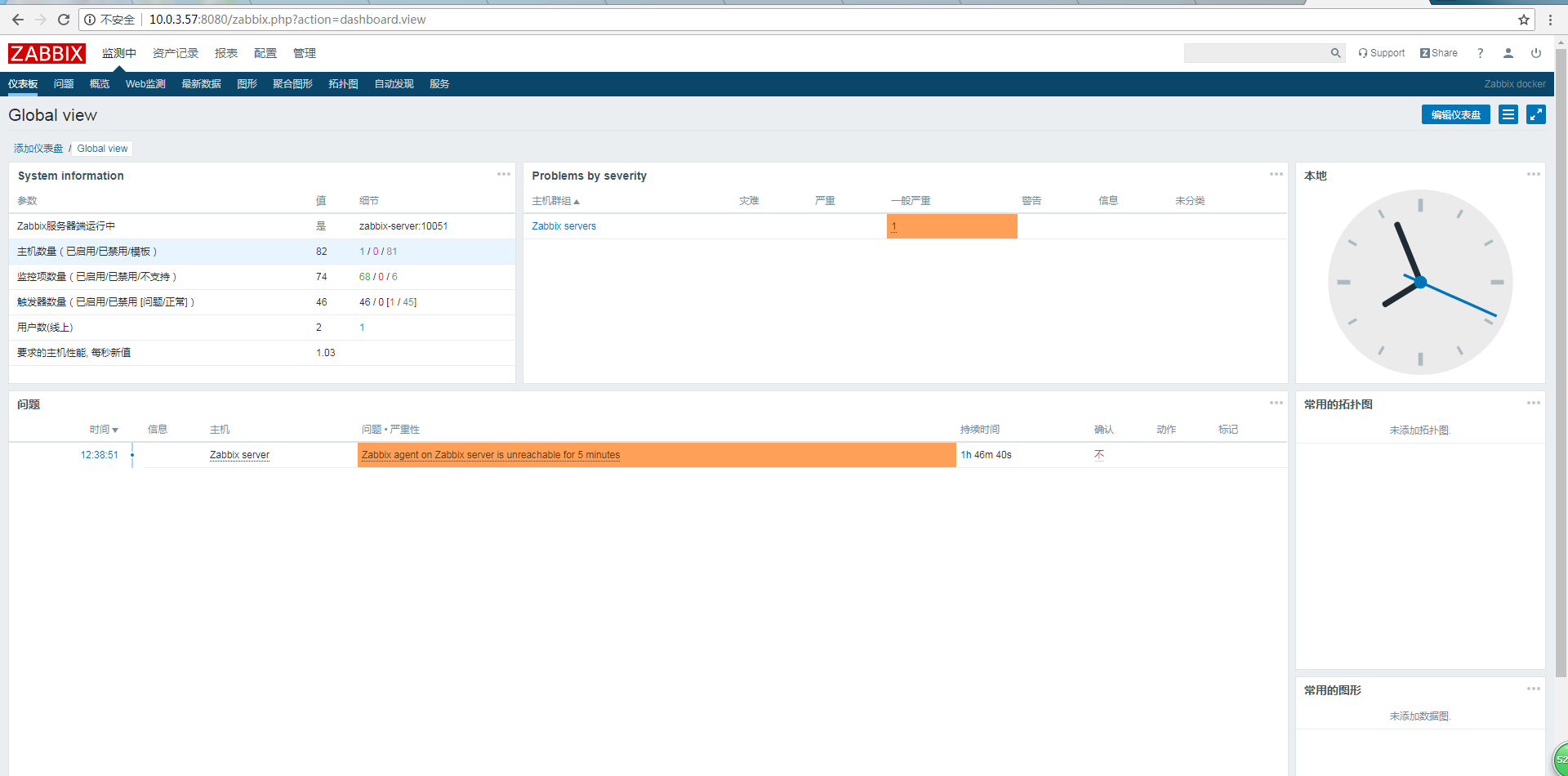Image resolution: width=1568 pixels, height=776 pixels.
Task: Select 图形 submenu tab
Action: [x=247, y=84]
